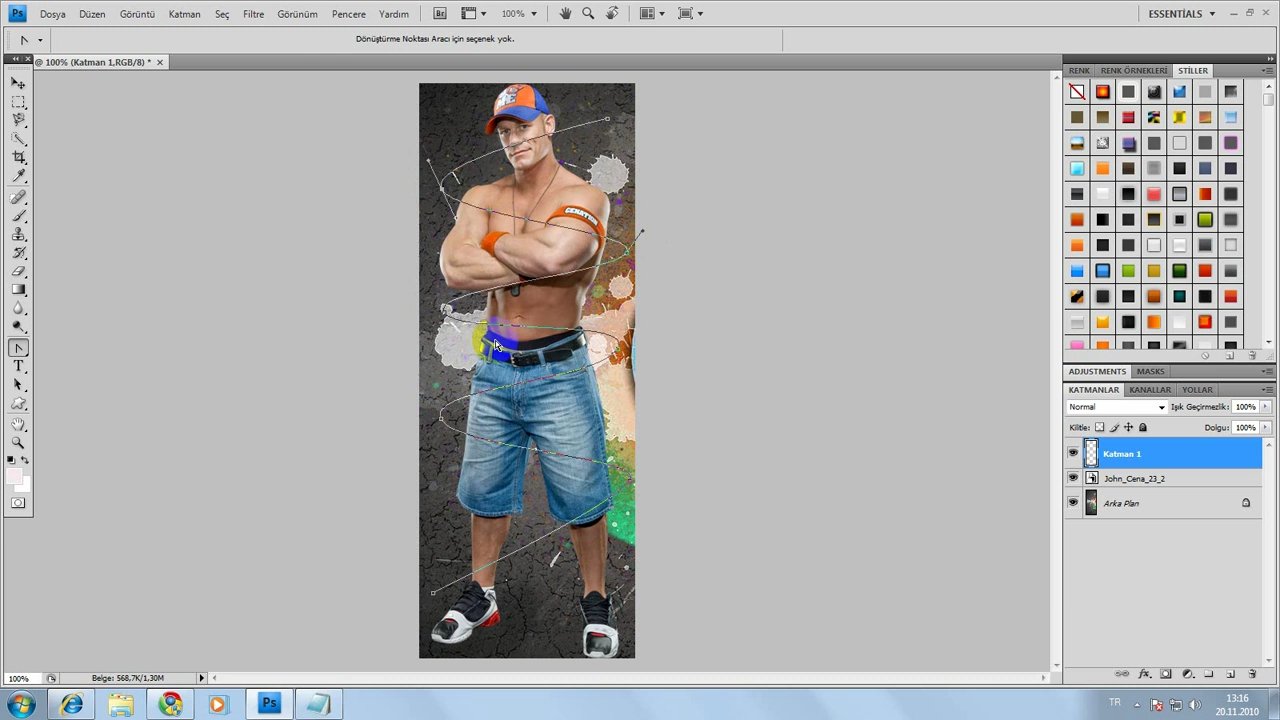This screenshot has width=1280, height=720.
Task: Create a new layer group folder icon
Action: click(1209, 675)
